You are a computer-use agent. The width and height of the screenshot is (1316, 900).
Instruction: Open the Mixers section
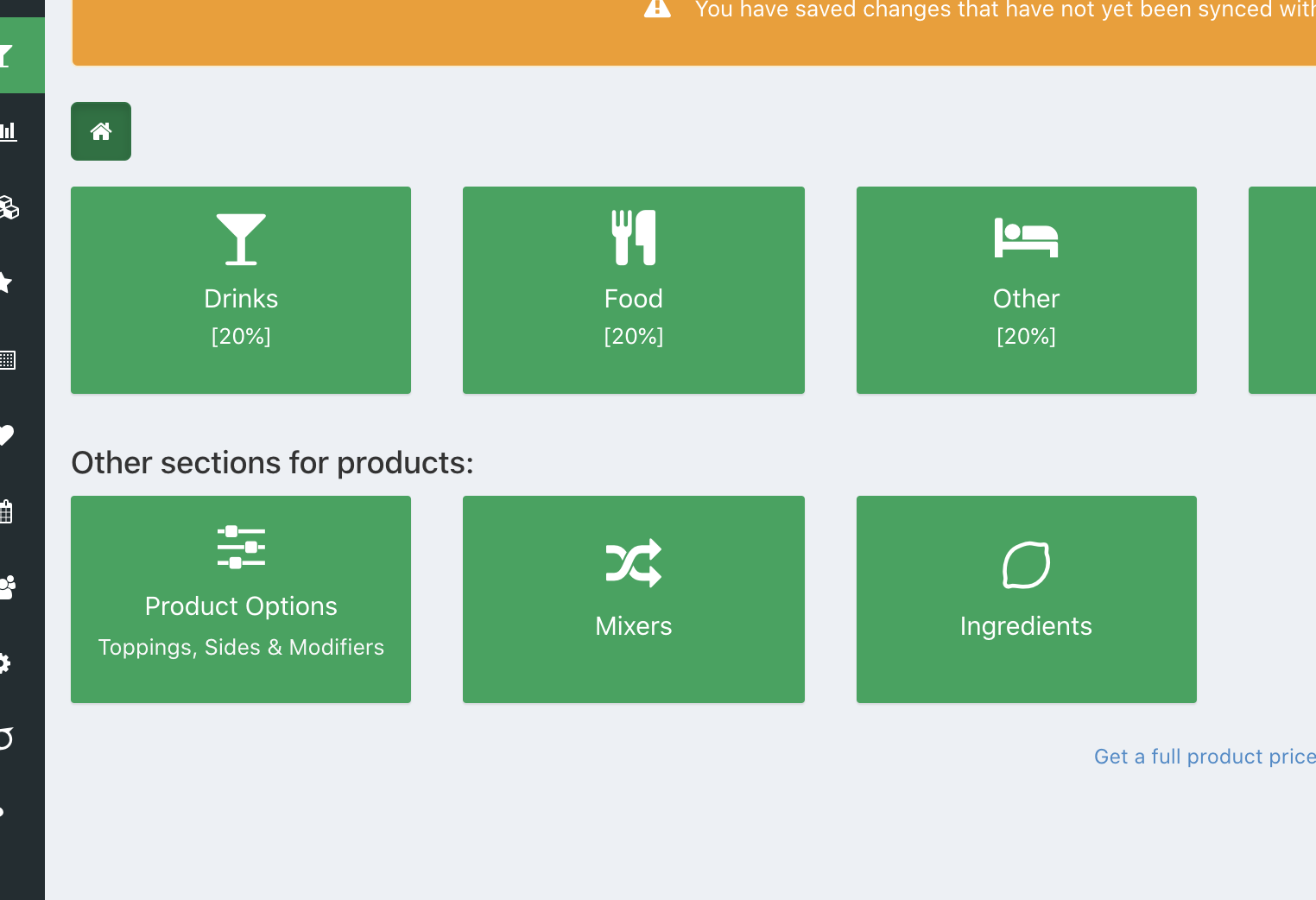[x=633, y=599]
